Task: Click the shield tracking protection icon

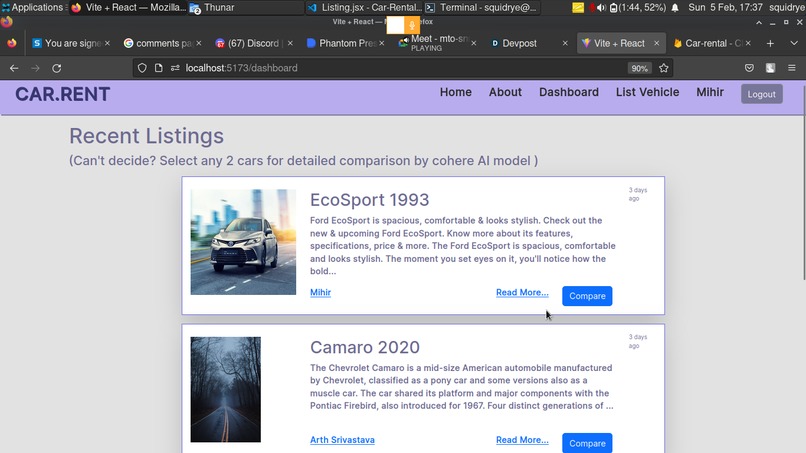Action: point(142,68)
